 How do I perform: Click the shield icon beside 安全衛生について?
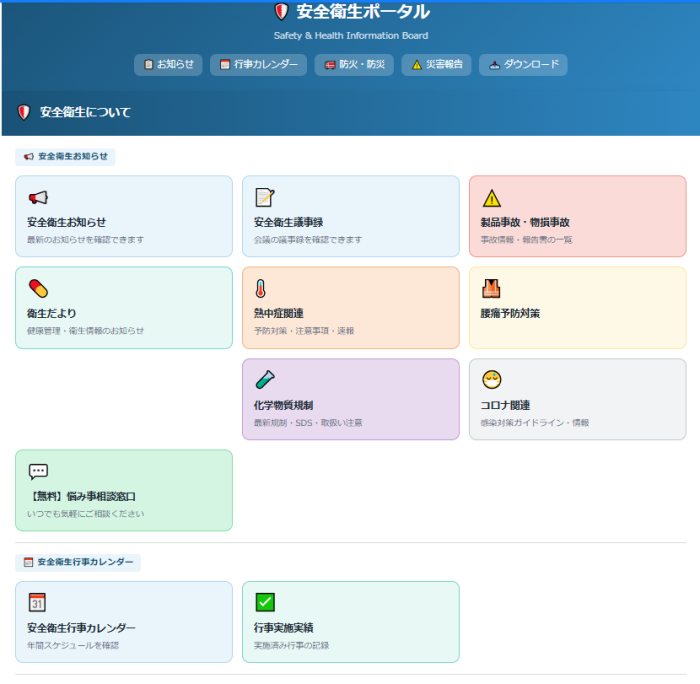pos(24,112)
